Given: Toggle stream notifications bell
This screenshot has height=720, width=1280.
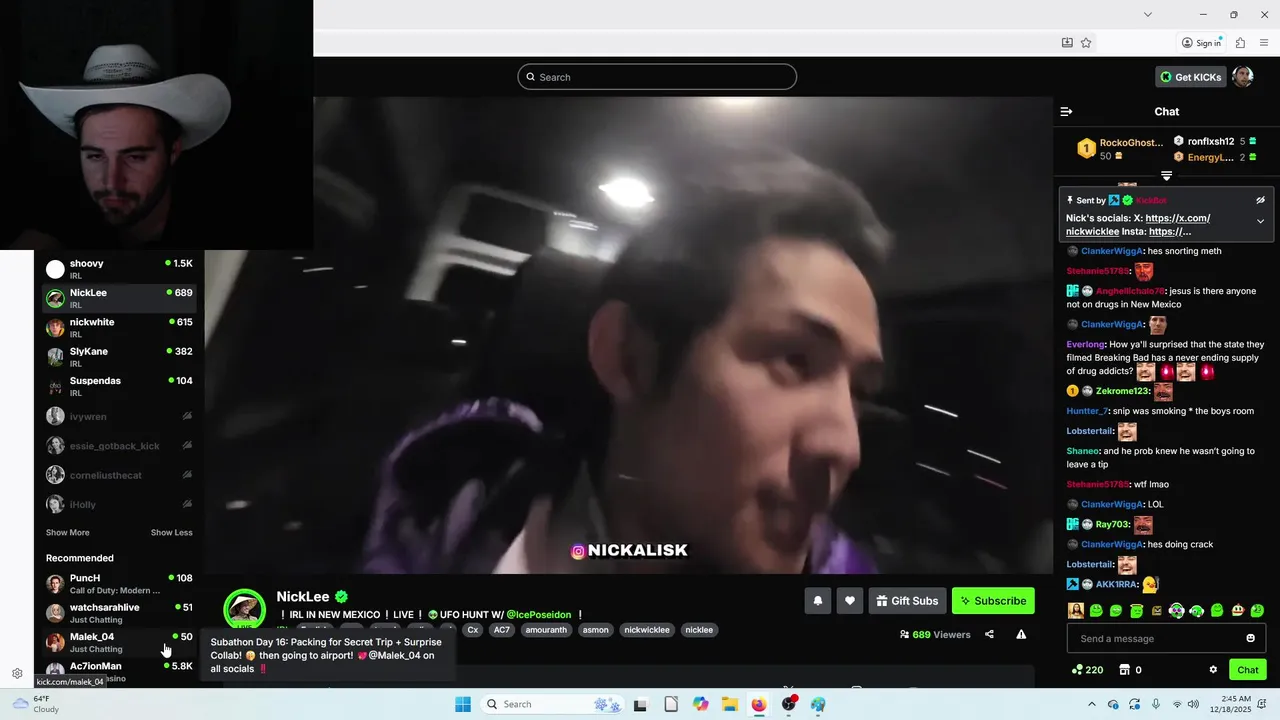Looking at the screenshot, I should click(x=817, y=601).
